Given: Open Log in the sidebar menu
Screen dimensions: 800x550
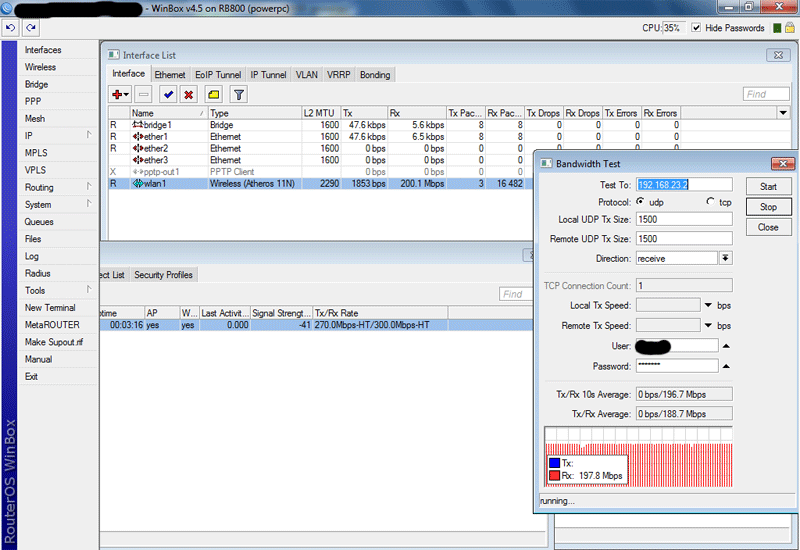Looking at the screenshot, I should click(x=32, y=256).
